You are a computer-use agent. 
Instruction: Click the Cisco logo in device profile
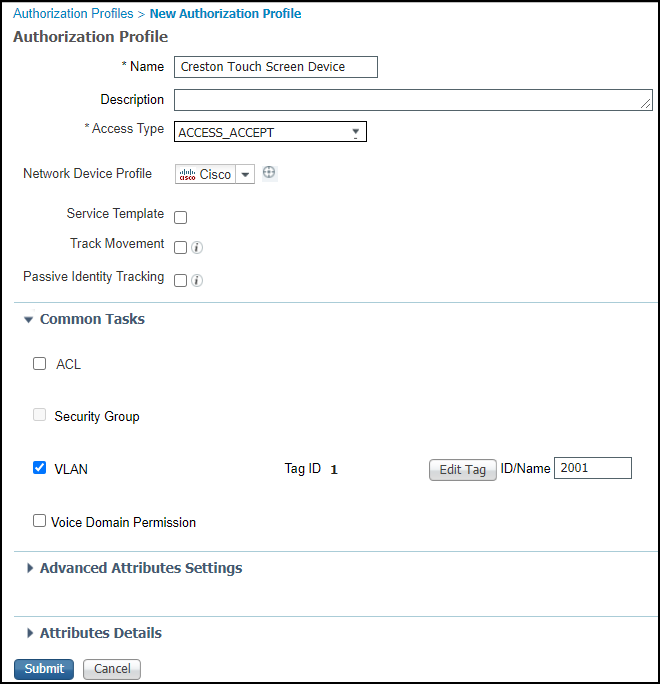187,175
